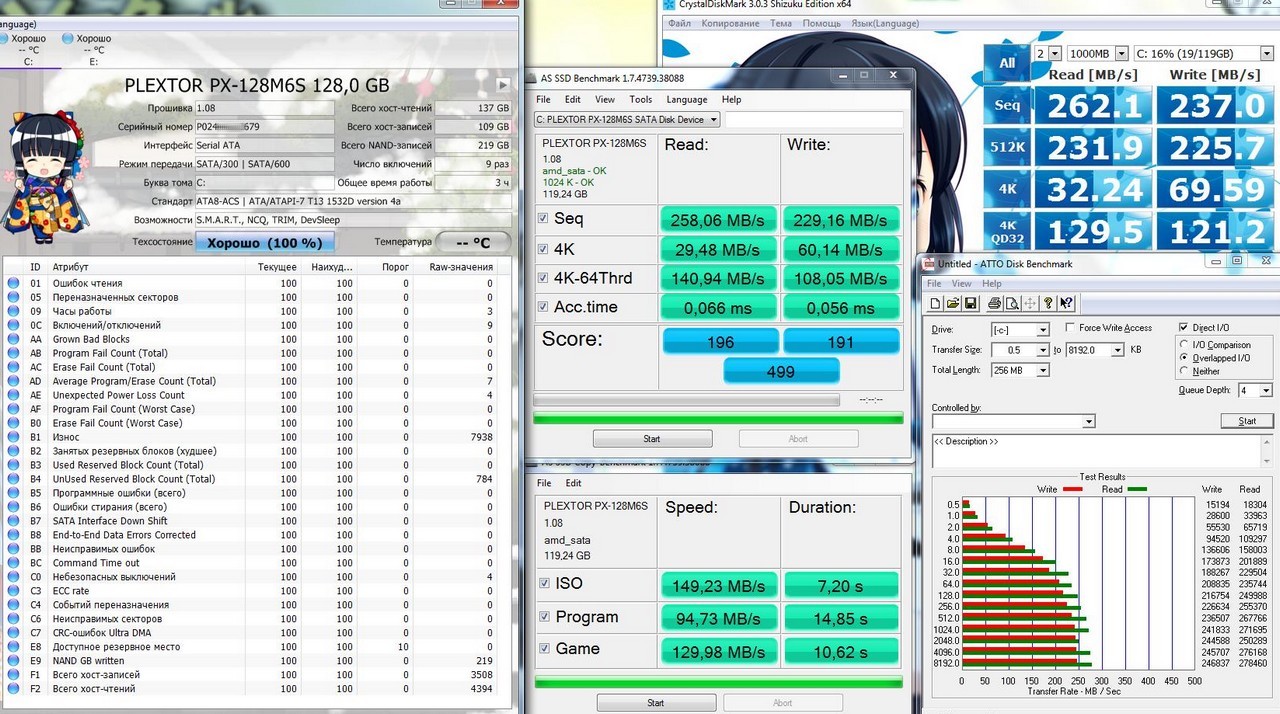Toggle the Program checkbox in copy benchmark
The image size is (1280, 714).
coord(544,617)
